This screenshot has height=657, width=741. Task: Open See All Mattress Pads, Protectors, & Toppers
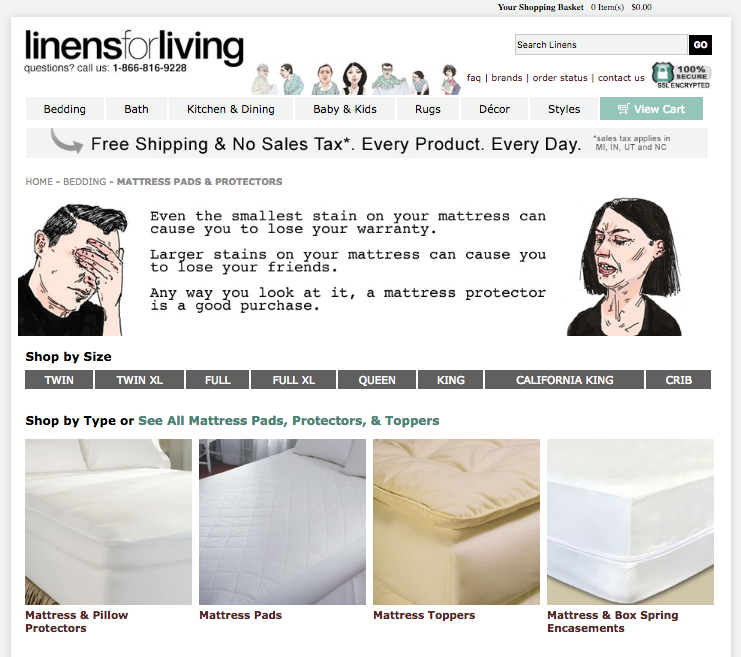coord(288,421)
